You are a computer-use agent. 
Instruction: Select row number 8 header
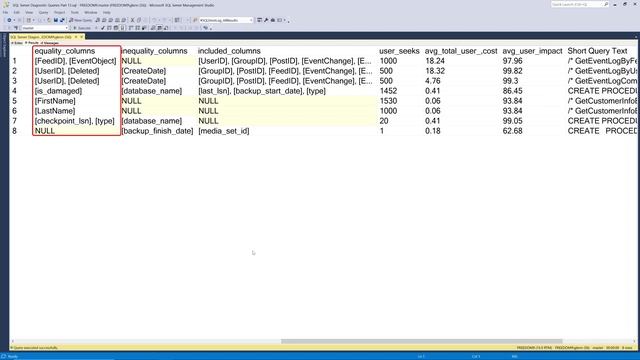[x=14, y=131]
